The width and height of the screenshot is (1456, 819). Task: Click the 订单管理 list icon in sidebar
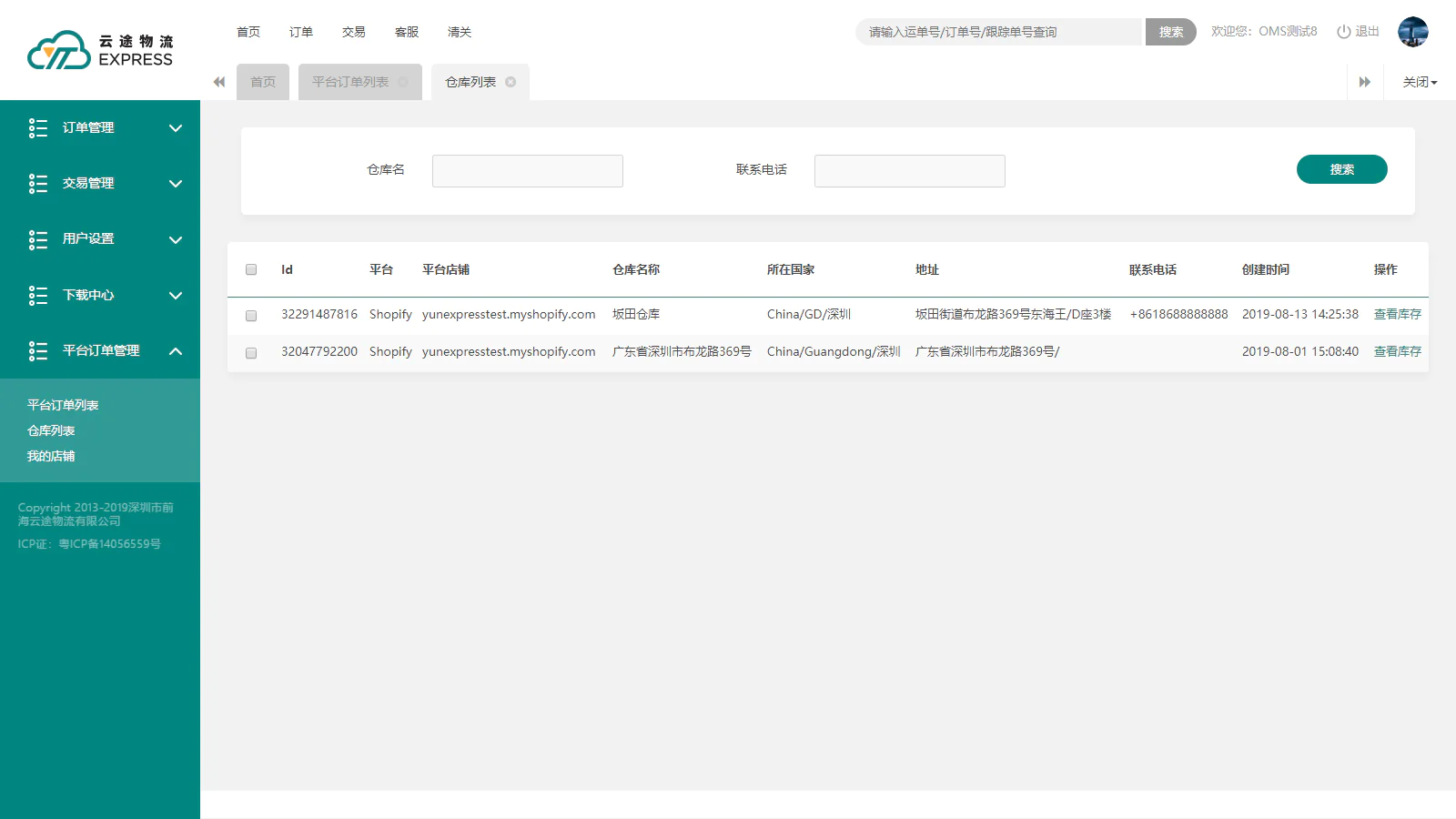pyautogui.click(x=38, y=128)
